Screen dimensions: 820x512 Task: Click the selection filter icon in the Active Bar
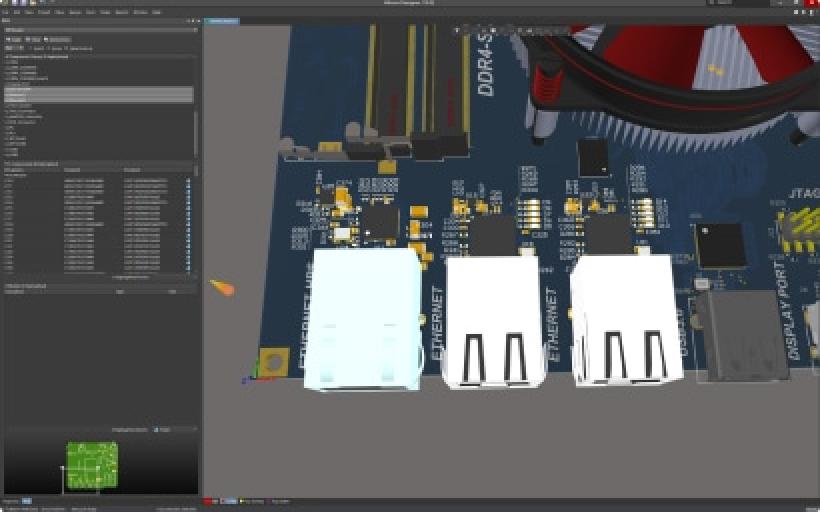click(x=458, y=30)
